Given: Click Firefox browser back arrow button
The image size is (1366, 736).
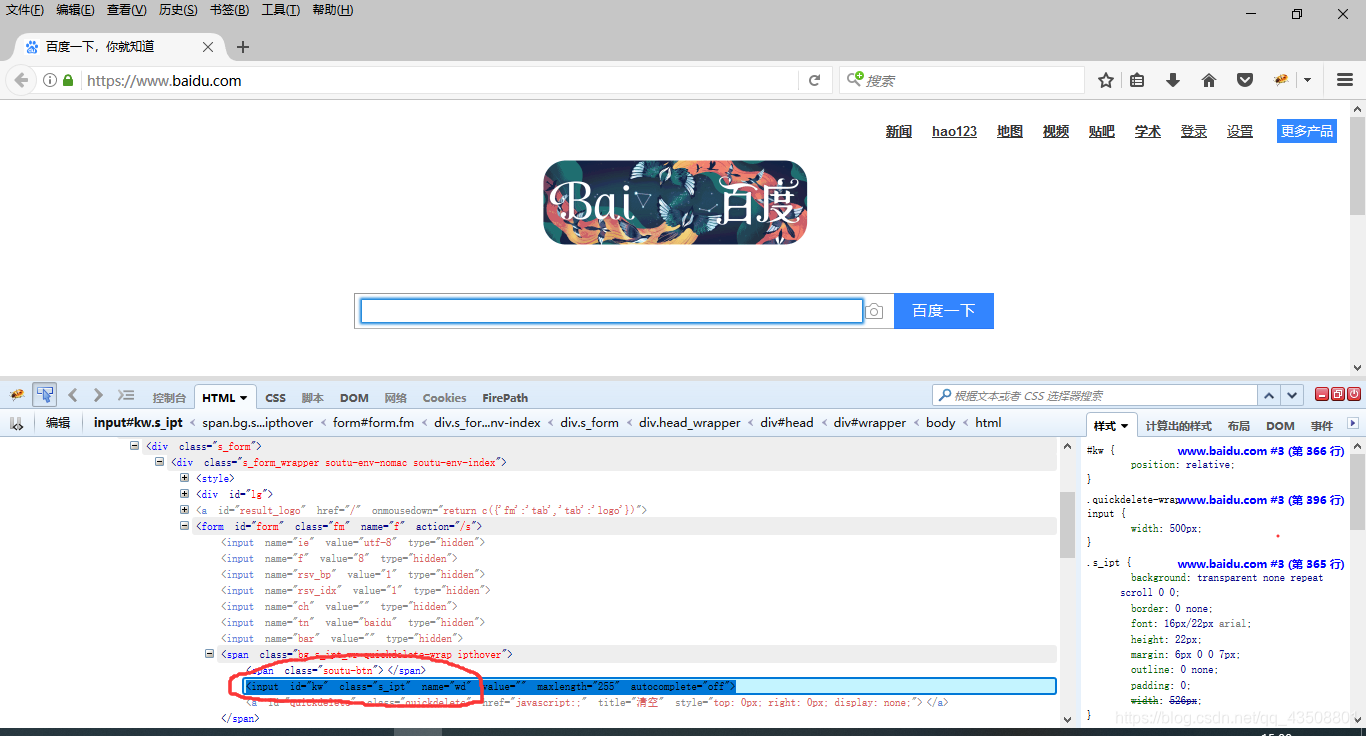Looking at the screenshot, I should (21, 81).
